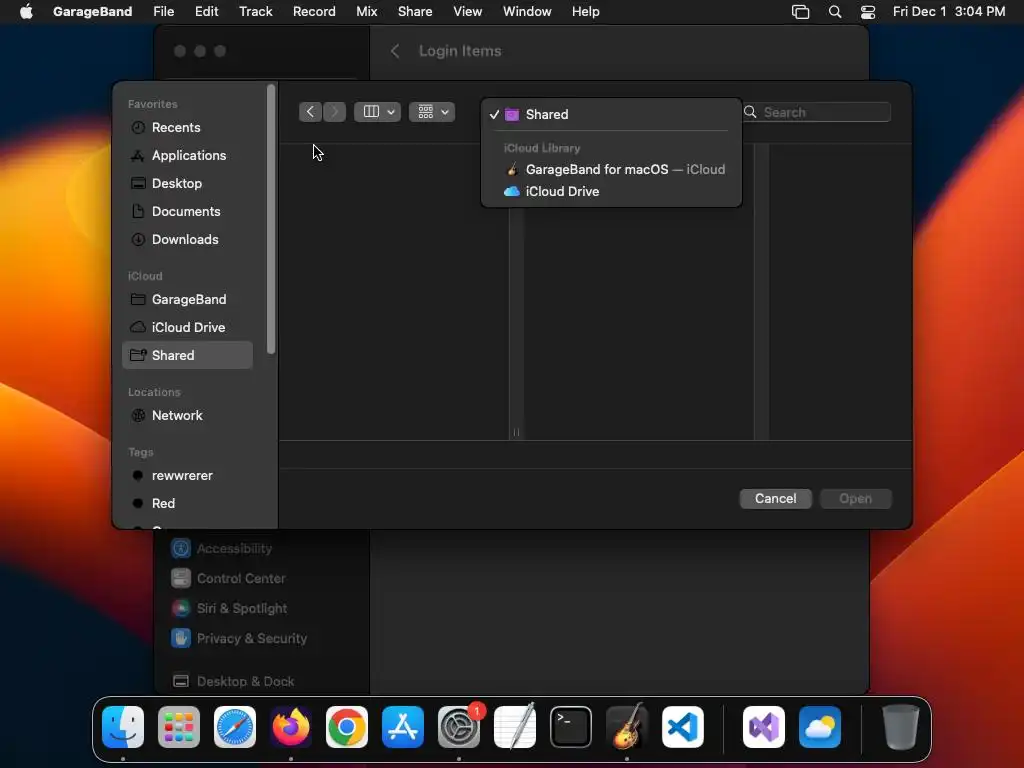Image resolution: width=1024 pixels, height=768 pixels.
Task: Open the File menu
Action: (163, 11)
